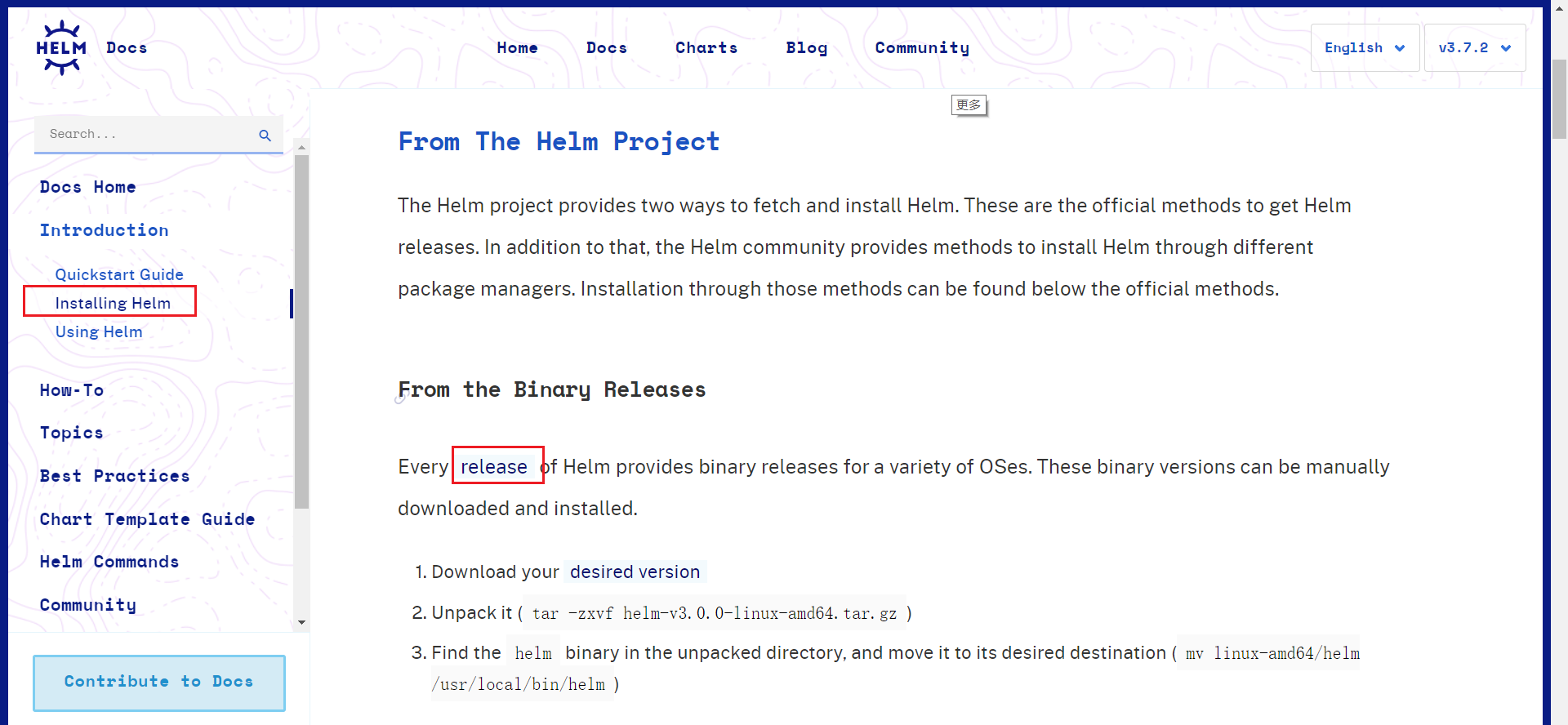Go to Docs Home in sidebar

click(87, 187)
